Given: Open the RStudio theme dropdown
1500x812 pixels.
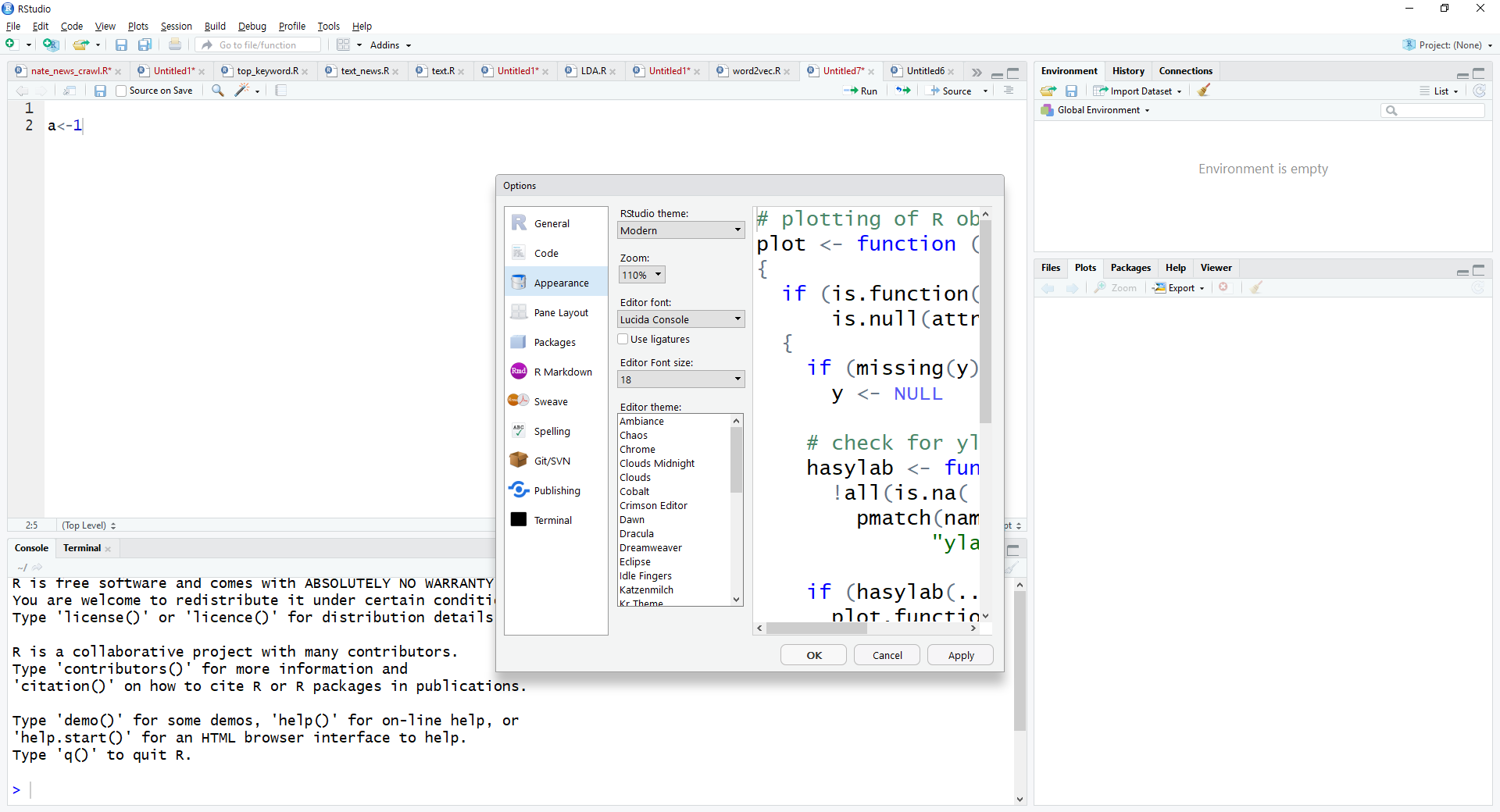Looking at the screenshot, I should click(x=680, y=230).
